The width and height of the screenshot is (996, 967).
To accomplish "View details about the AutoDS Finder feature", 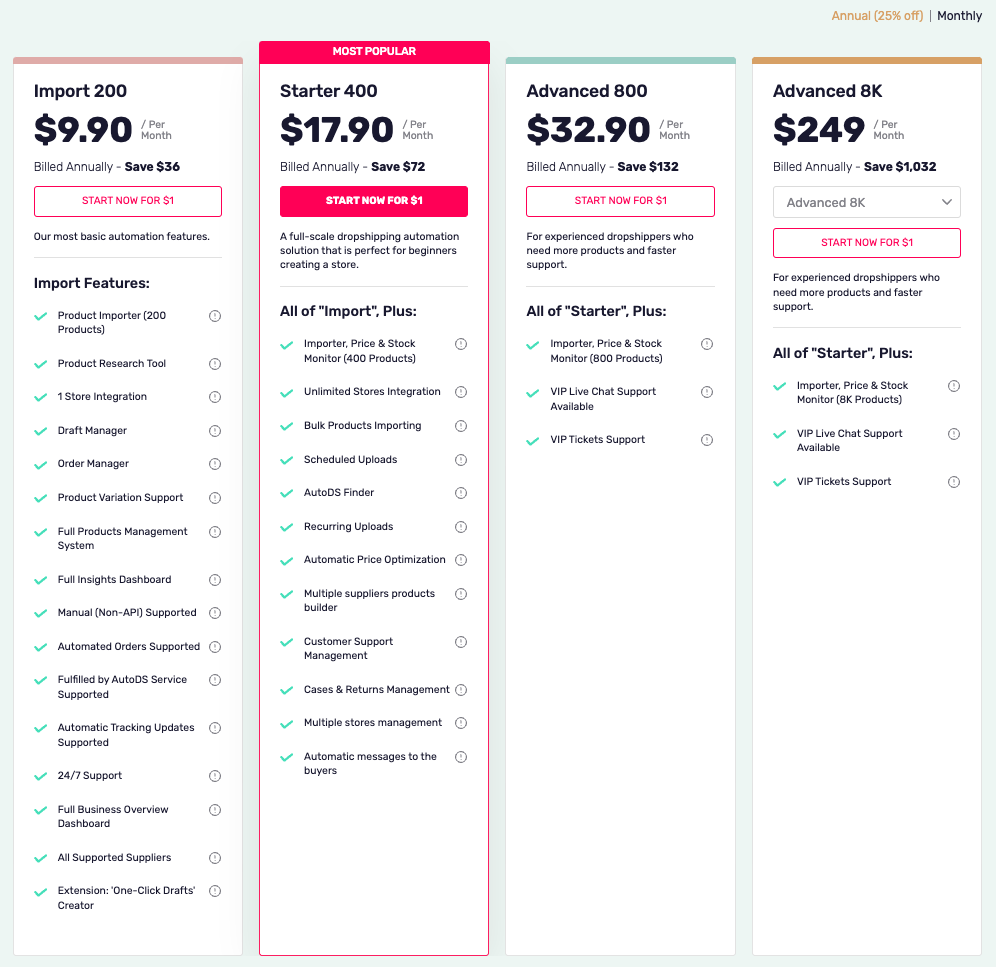I will point(461,493).
